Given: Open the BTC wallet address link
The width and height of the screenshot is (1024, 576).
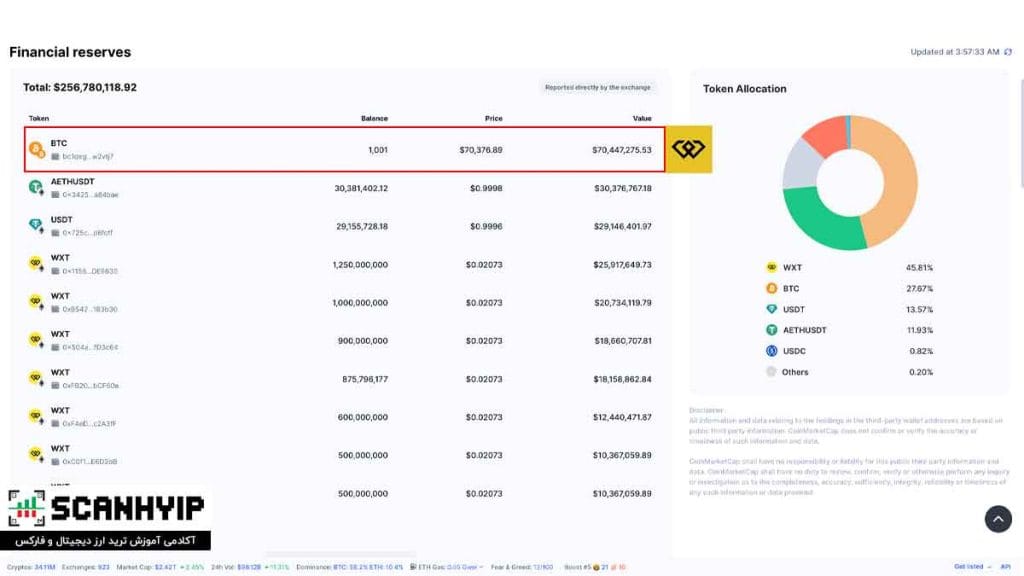Looking at the screenshot, I should [x=88, y=157].
